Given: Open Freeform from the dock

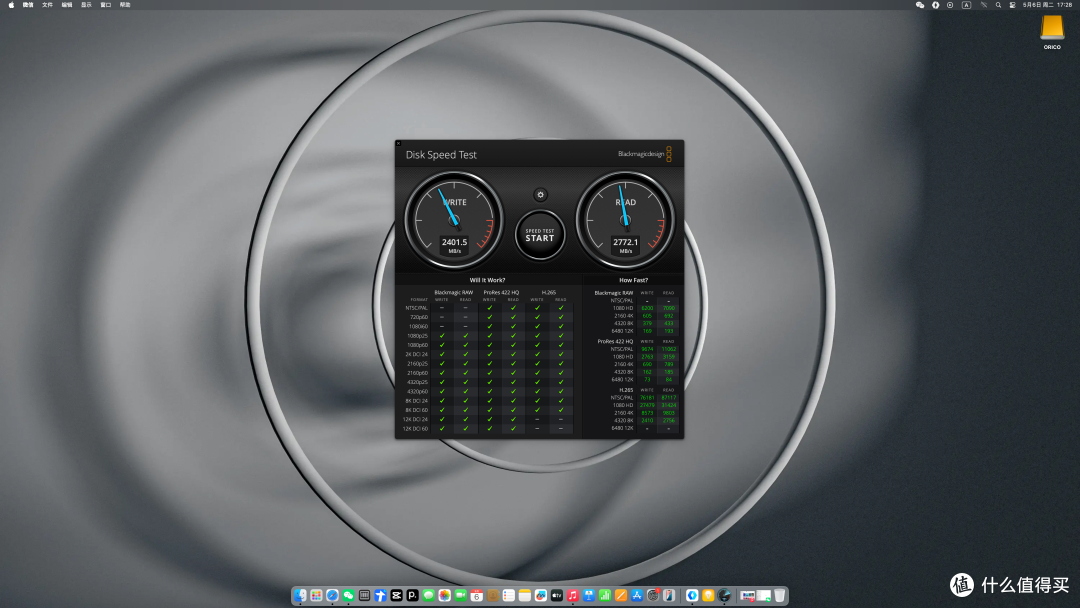Looking at the screenshot, I should (541, 595).
